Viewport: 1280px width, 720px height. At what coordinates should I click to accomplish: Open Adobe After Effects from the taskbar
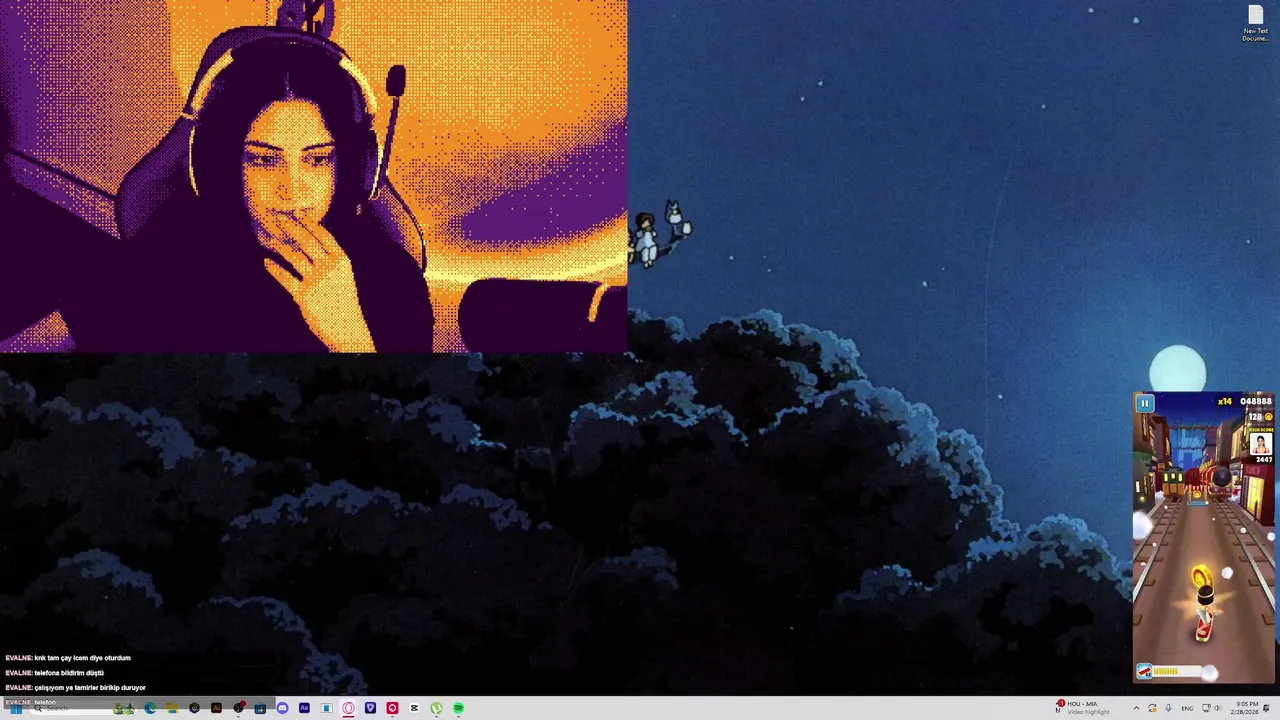click(304, 708)
